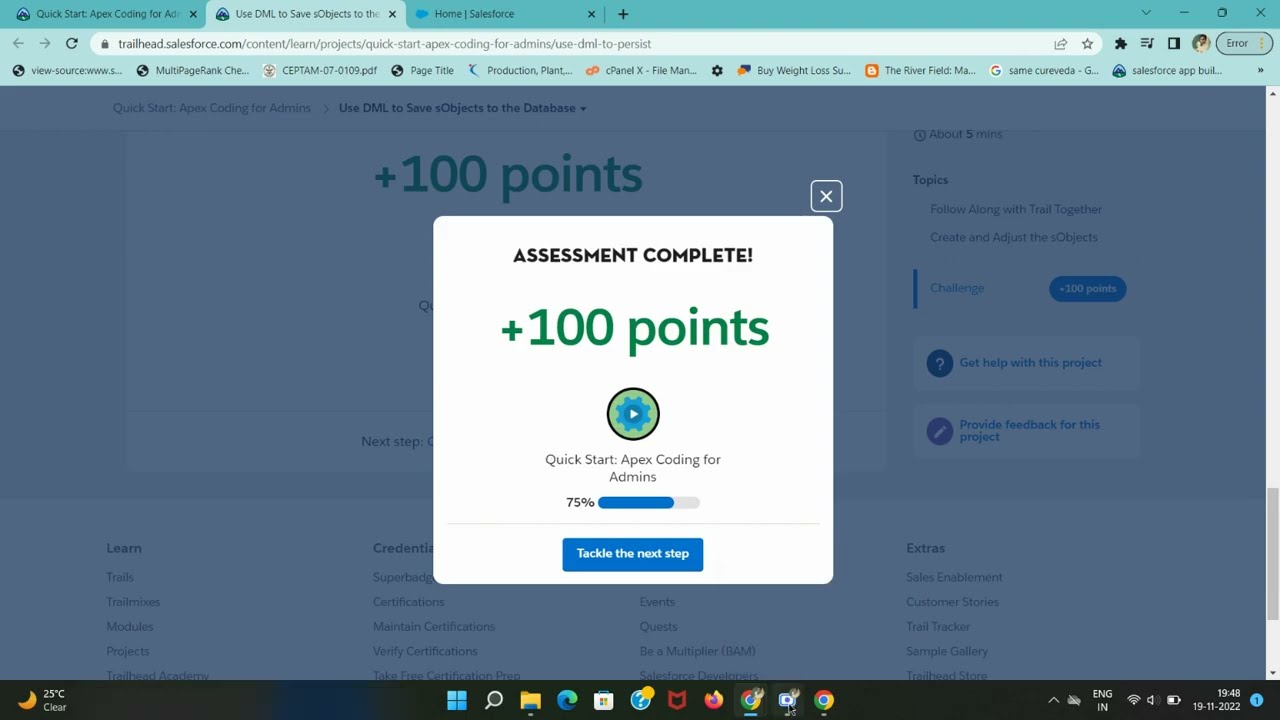Viewport: 1280px width, 720px height.
Task: Open the media controls icon in toolbar
Action: click(x=1147, y=43)
